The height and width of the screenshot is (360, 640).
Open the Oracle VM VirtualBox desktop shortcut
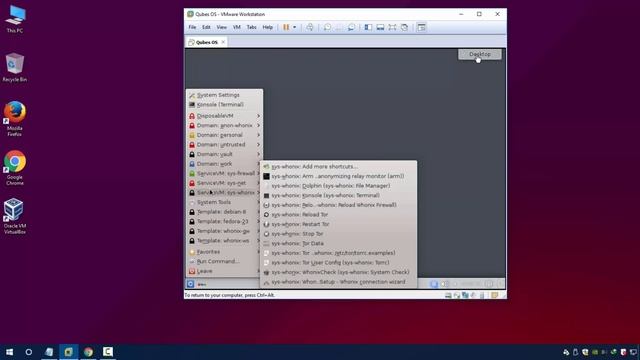click(15, 216)
